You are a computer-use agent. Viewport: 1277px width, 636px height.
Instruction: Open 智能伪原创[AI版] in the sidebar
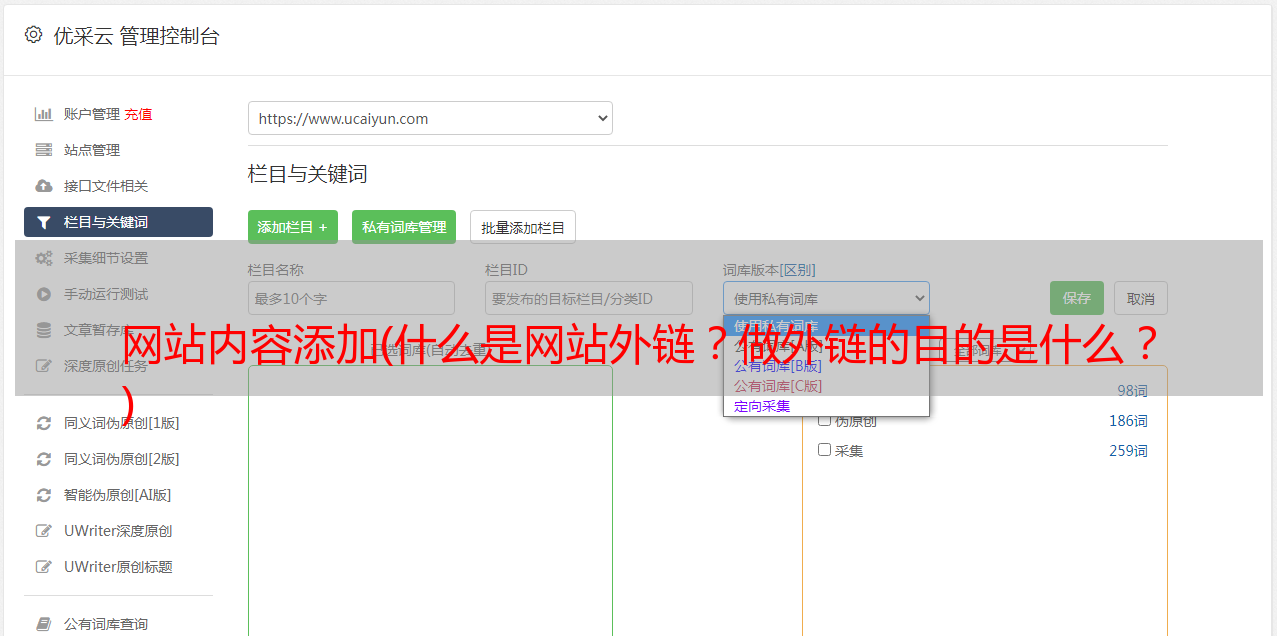coord(118,495)
